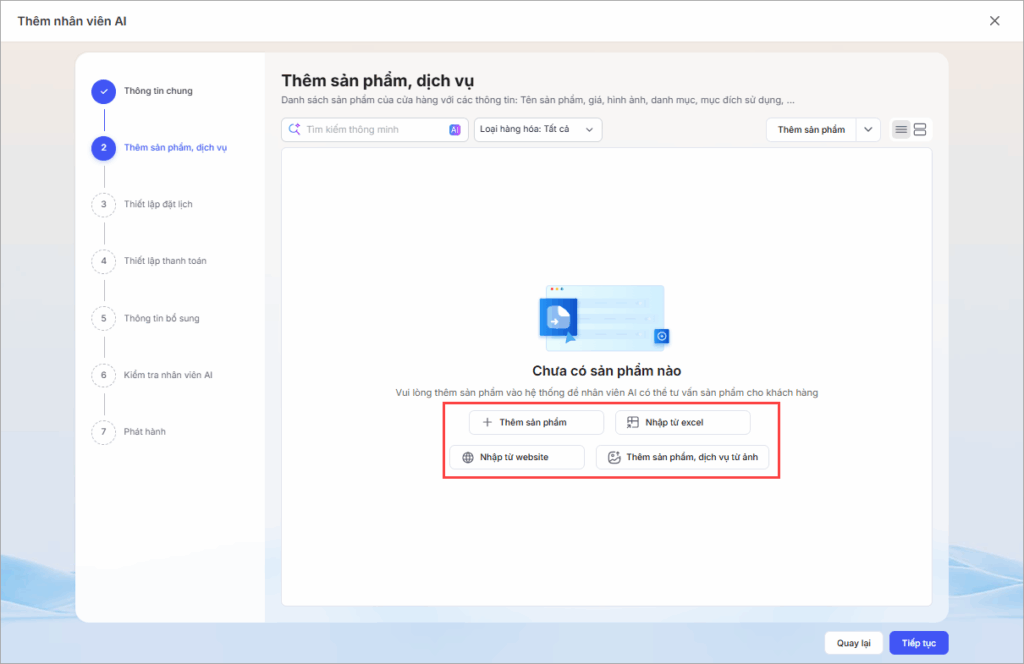Choose Thêm sản phẩm, dịch vụ từ ảnh

683,458
